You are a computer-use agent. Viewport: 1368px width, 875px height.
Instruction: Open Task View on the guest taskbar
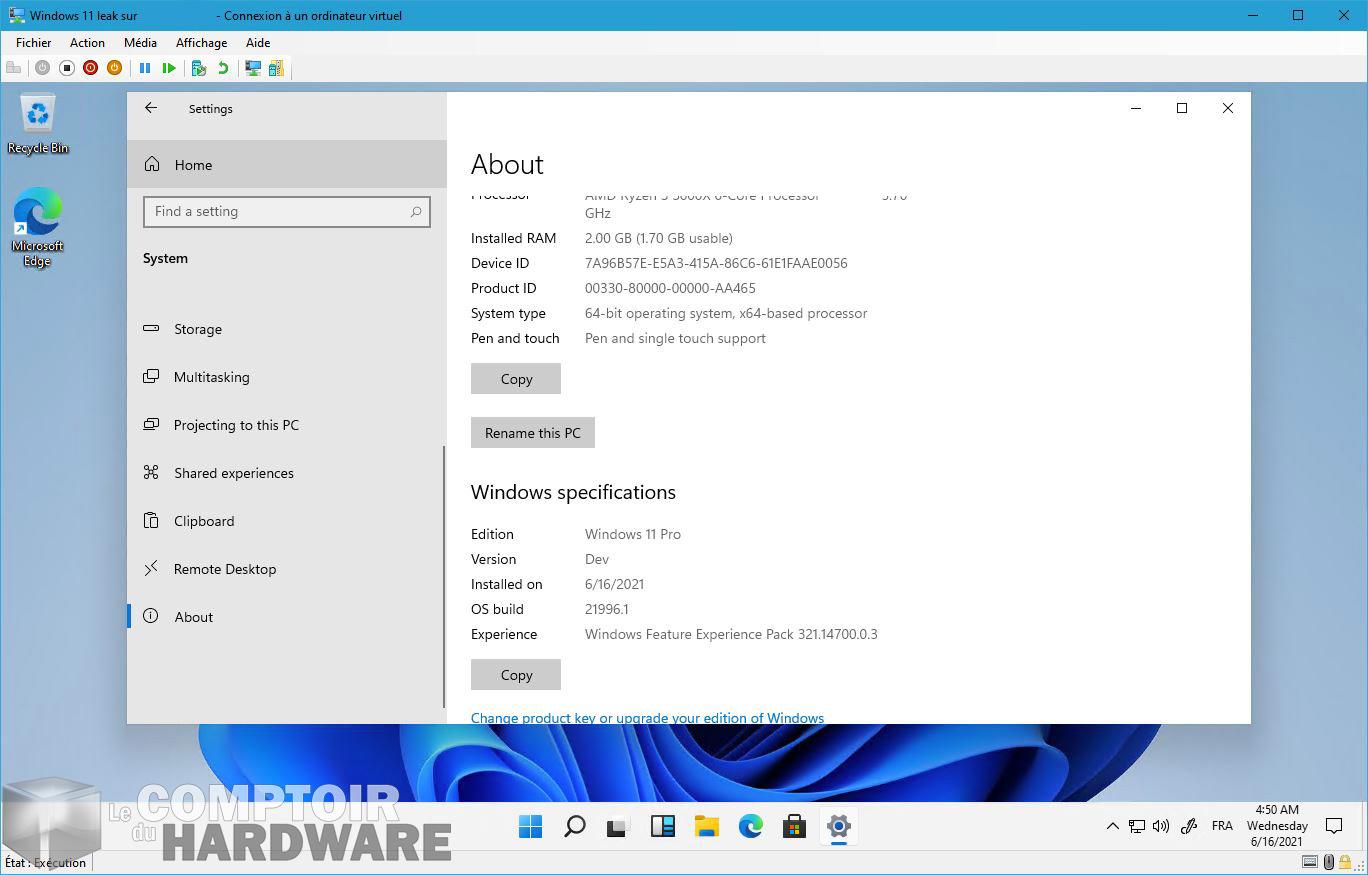[618, 826]
